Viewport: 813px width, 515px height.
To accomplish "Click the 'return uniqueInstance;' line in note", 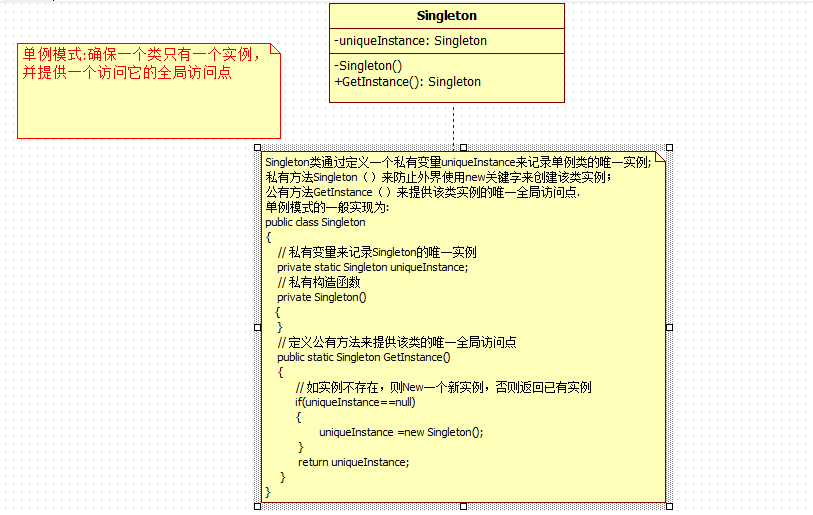I will 353,462.
